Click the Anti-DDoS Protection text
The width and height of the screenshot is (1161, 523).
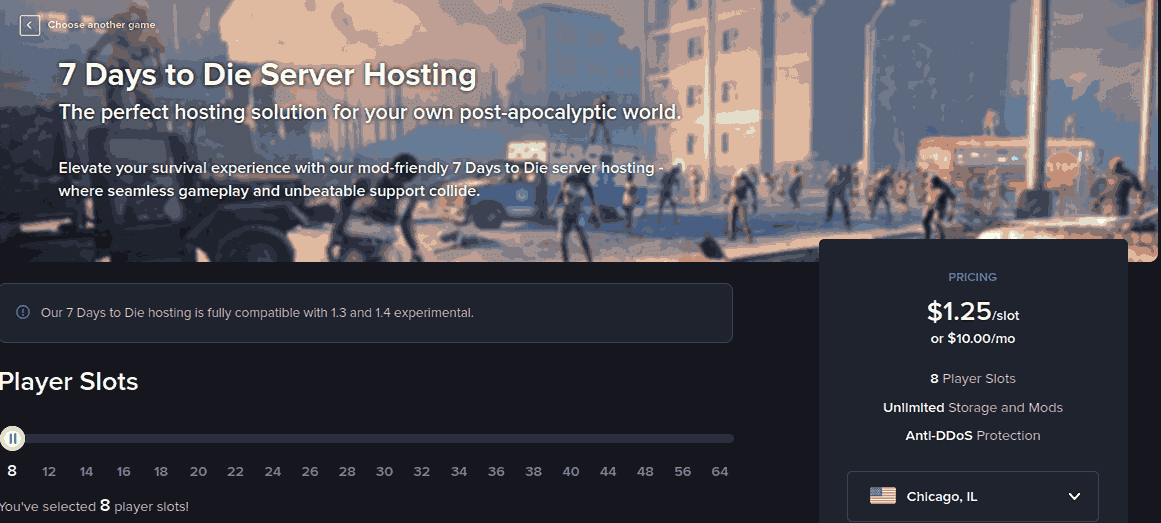[x=972, y=436]
